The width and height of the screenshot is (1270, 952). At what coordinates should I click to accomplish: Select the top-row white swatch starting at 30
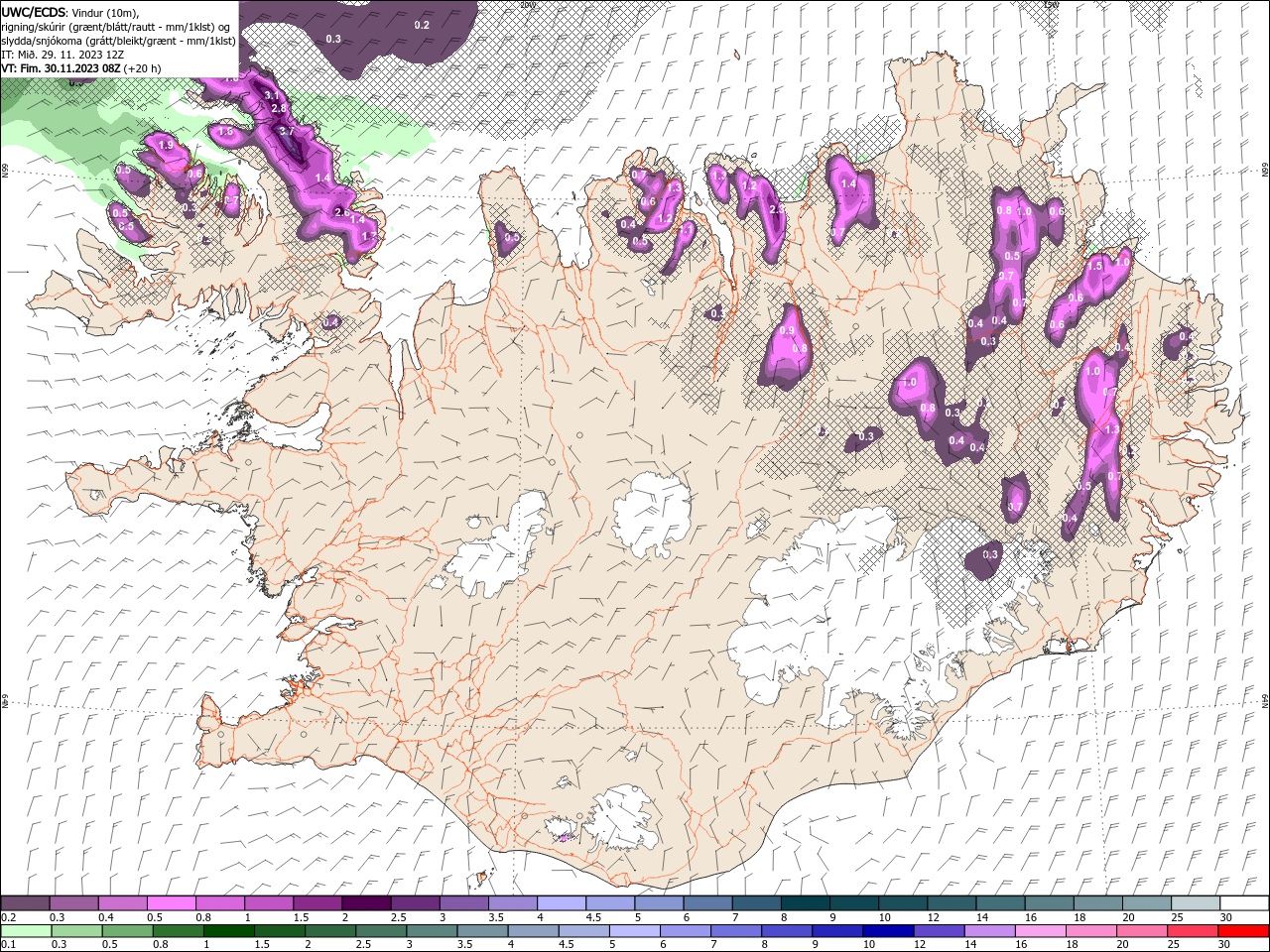[x=1244, y=903]
